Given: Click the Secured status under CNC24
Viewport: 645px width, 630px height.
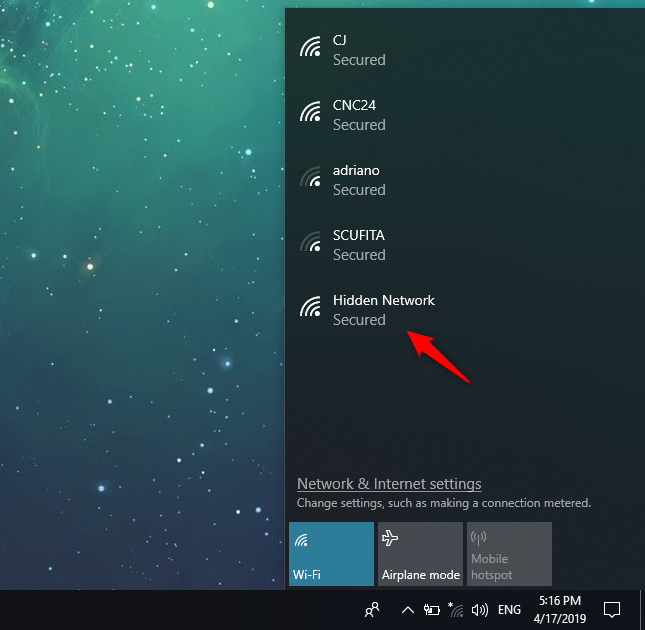Looking at the screenshot, I should point(359,125).
